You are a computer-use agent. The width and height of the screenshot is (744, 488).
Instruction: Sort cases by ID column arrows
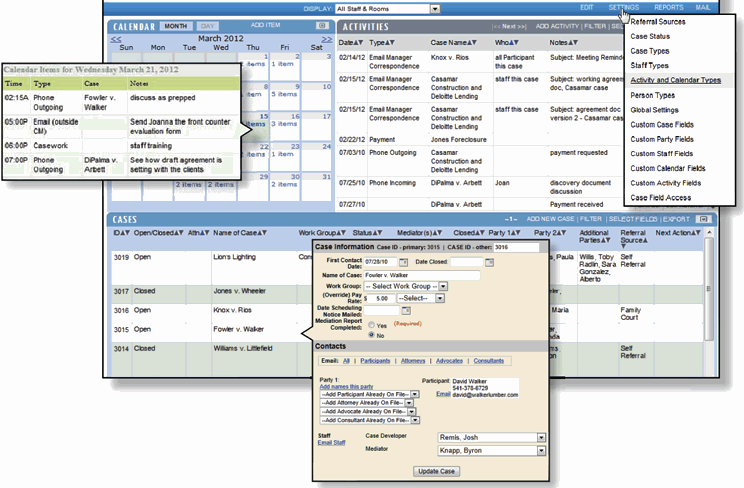(125, 233)
